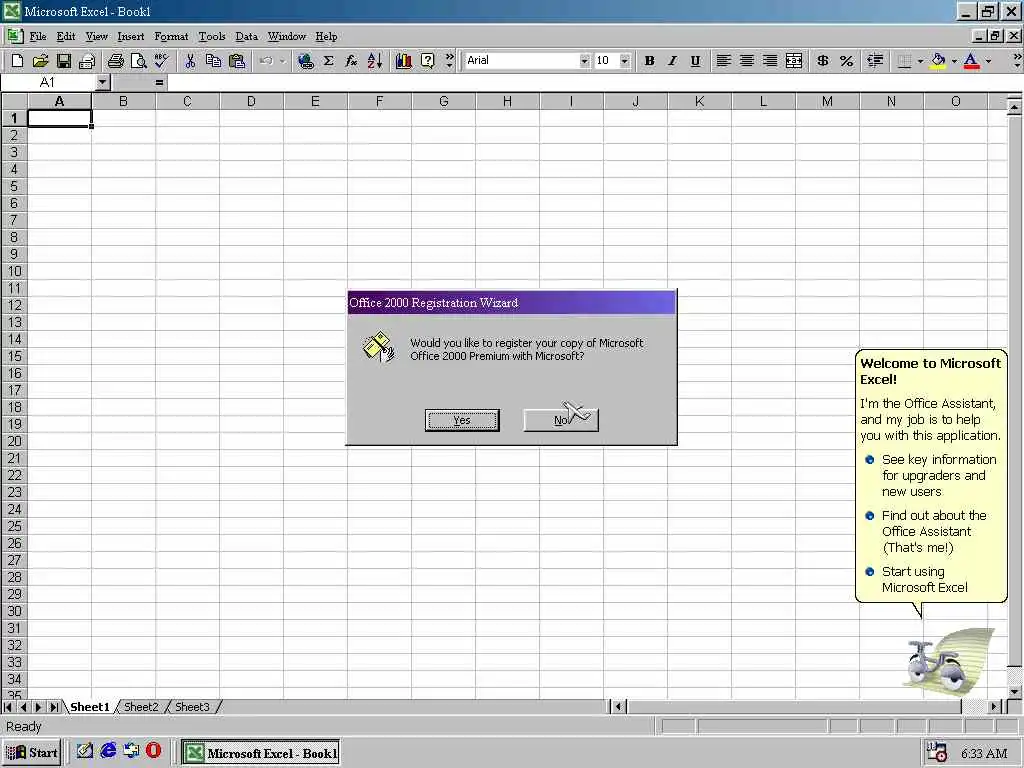Switch to the Sheet3 tab
The width and height of the screenshot is (1024, 768).
pos(192,707)
